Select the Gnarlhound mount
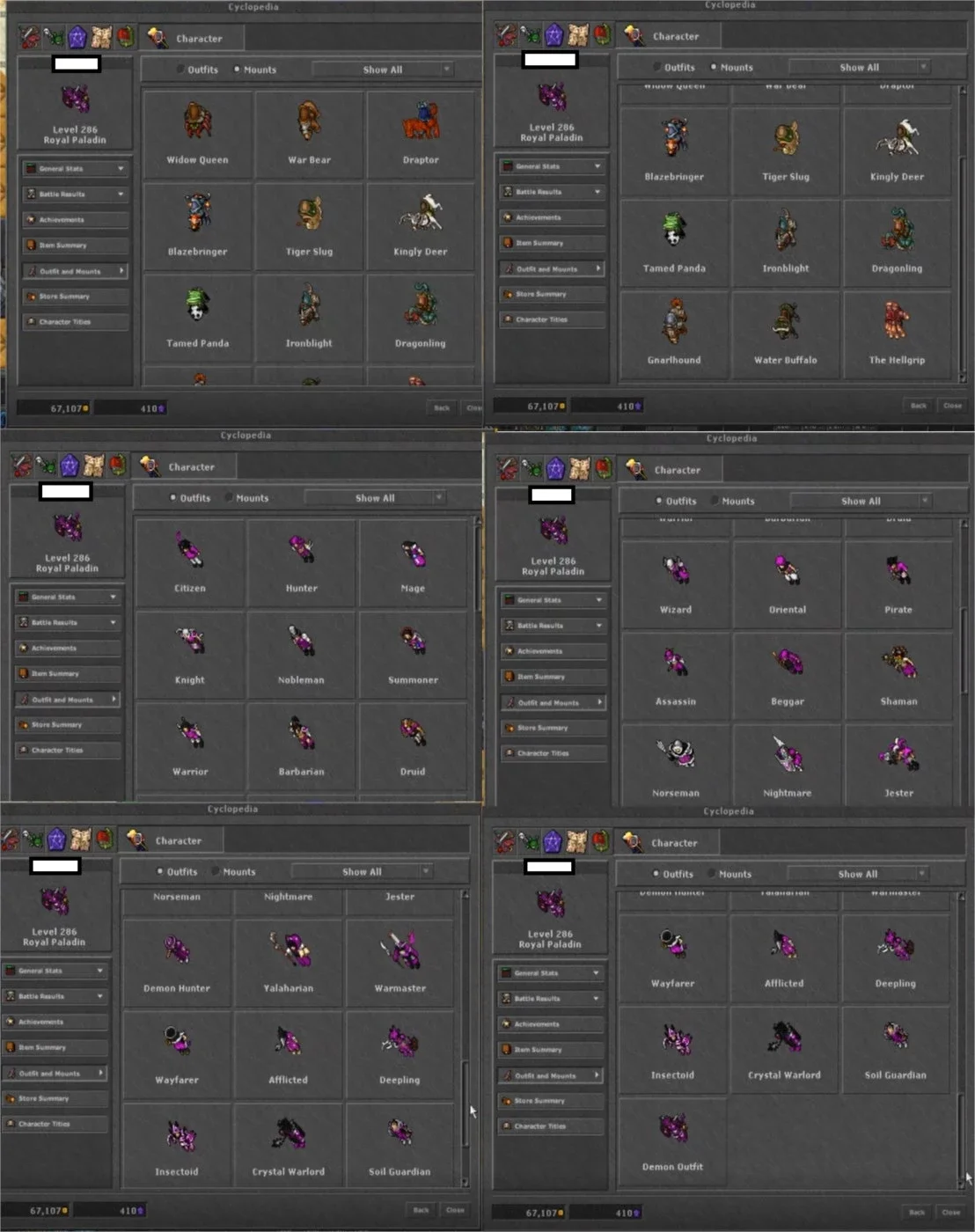 (x=674, y=335)
